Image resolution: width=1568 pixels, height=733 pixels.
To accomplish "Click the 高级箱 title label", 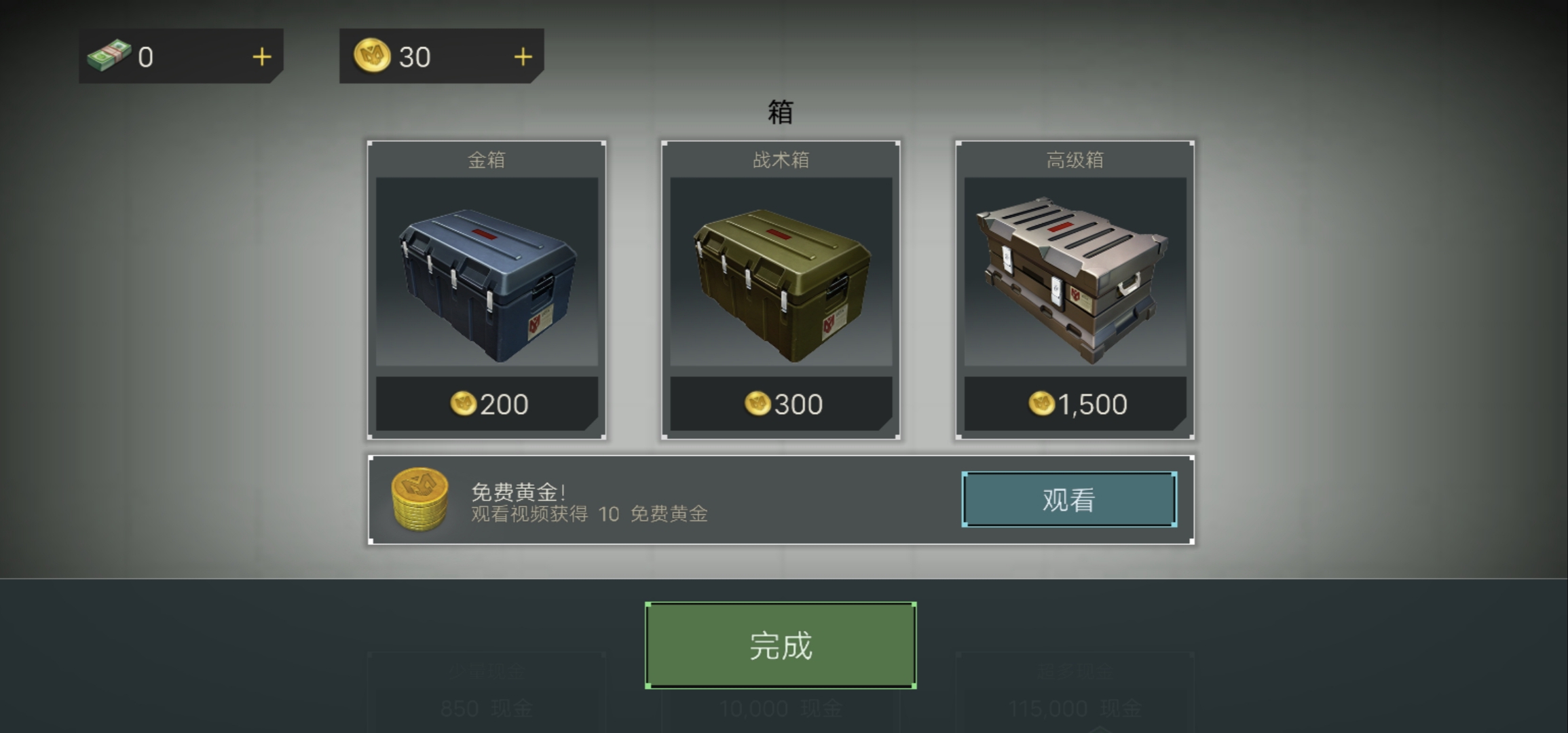I will (1075, 159).
